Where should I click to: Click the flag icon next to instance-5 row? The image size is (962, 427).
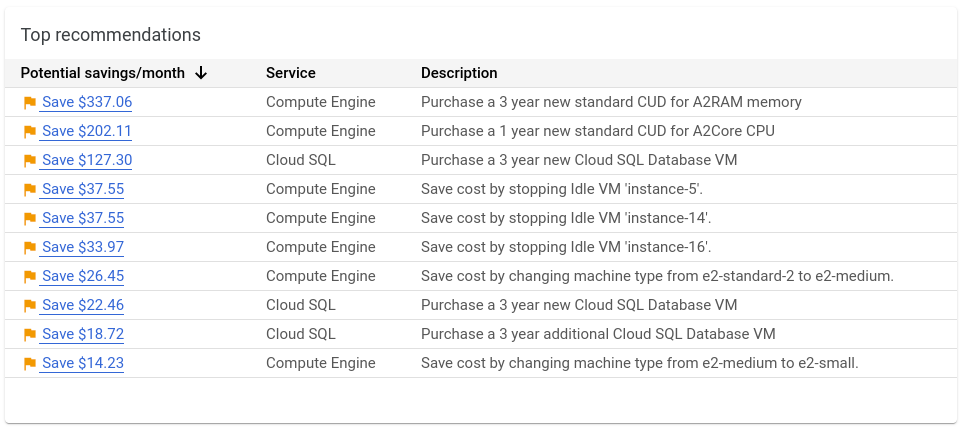pos(29,189)
